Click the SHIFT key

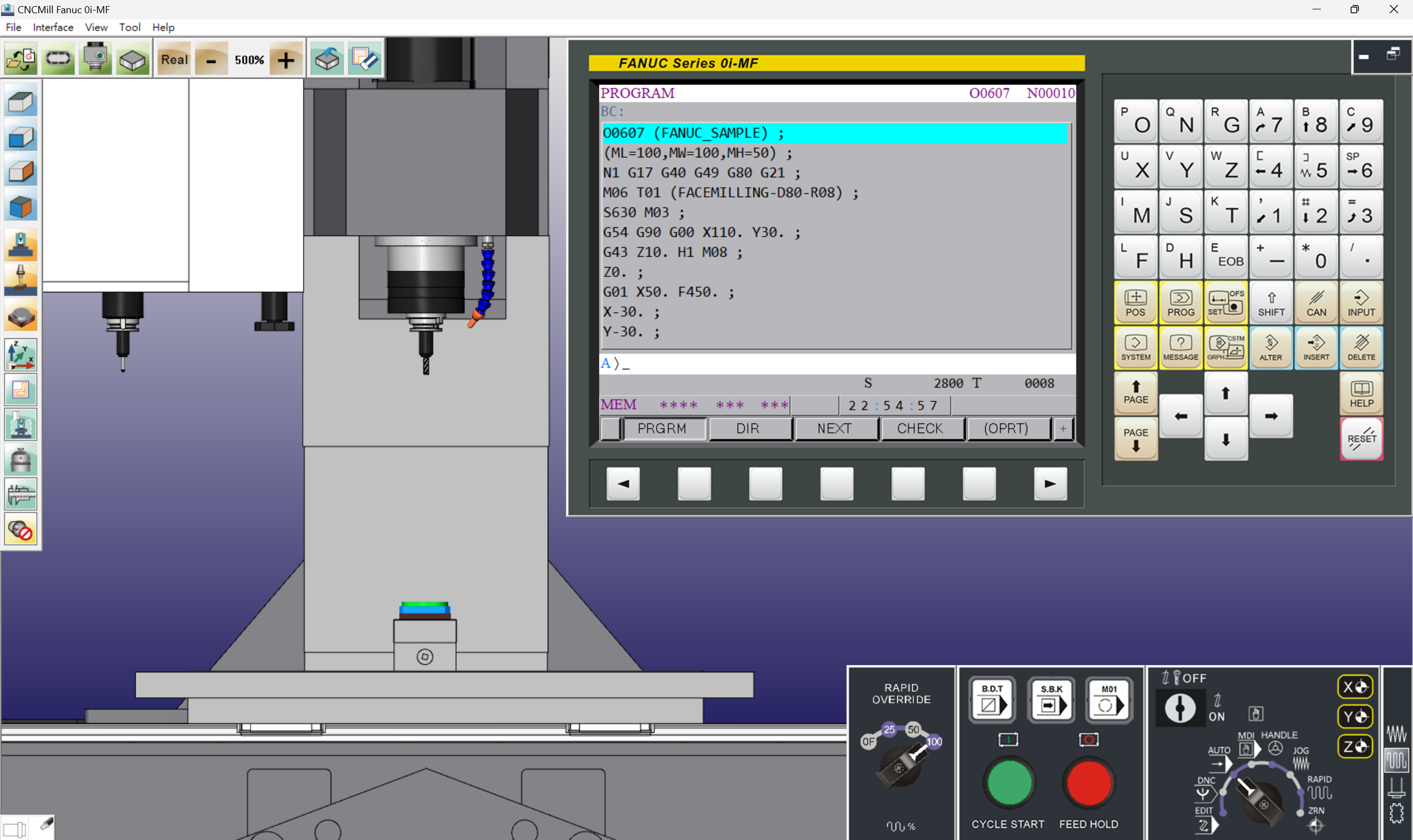point(1271,303)
